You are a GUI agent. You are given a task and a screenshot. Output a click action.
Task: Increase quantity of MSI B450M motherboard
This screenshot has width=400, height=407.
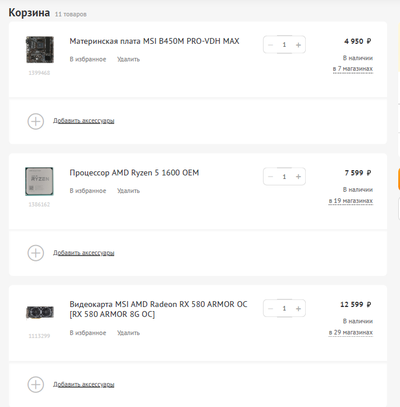coord(298,45)
